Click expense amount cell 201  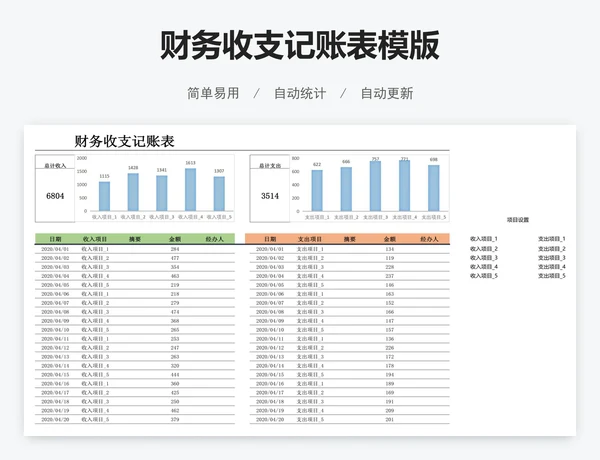390,419
